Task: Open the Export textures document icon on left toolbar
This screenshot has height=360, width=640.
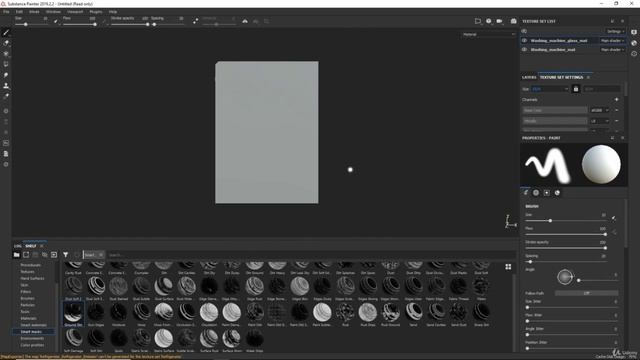Action: (x=6, y=154)
